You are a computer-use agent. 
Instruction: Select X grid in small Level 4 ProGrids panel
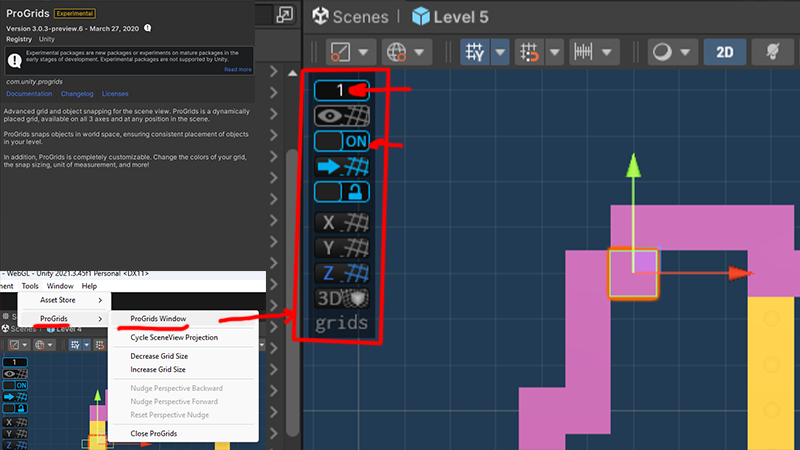click(15, 422)
